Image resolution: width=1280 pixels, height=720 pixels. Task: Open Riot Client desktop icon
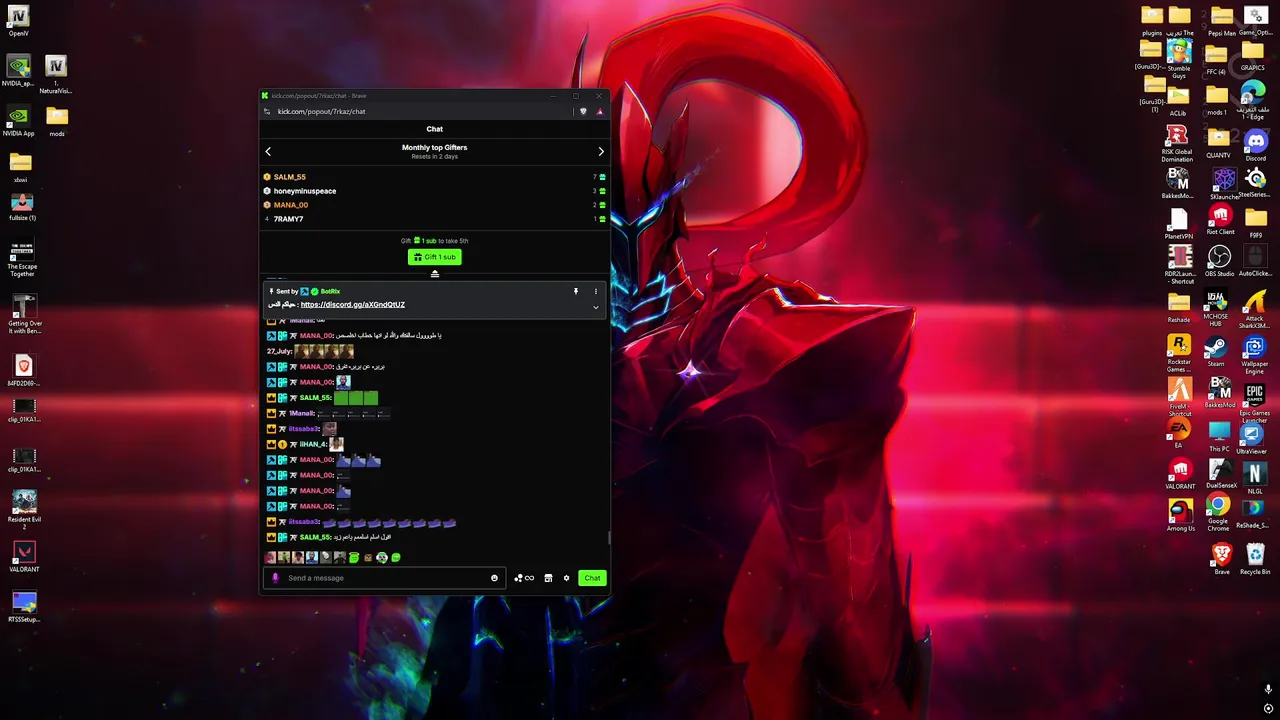(x=1220, y=220)
